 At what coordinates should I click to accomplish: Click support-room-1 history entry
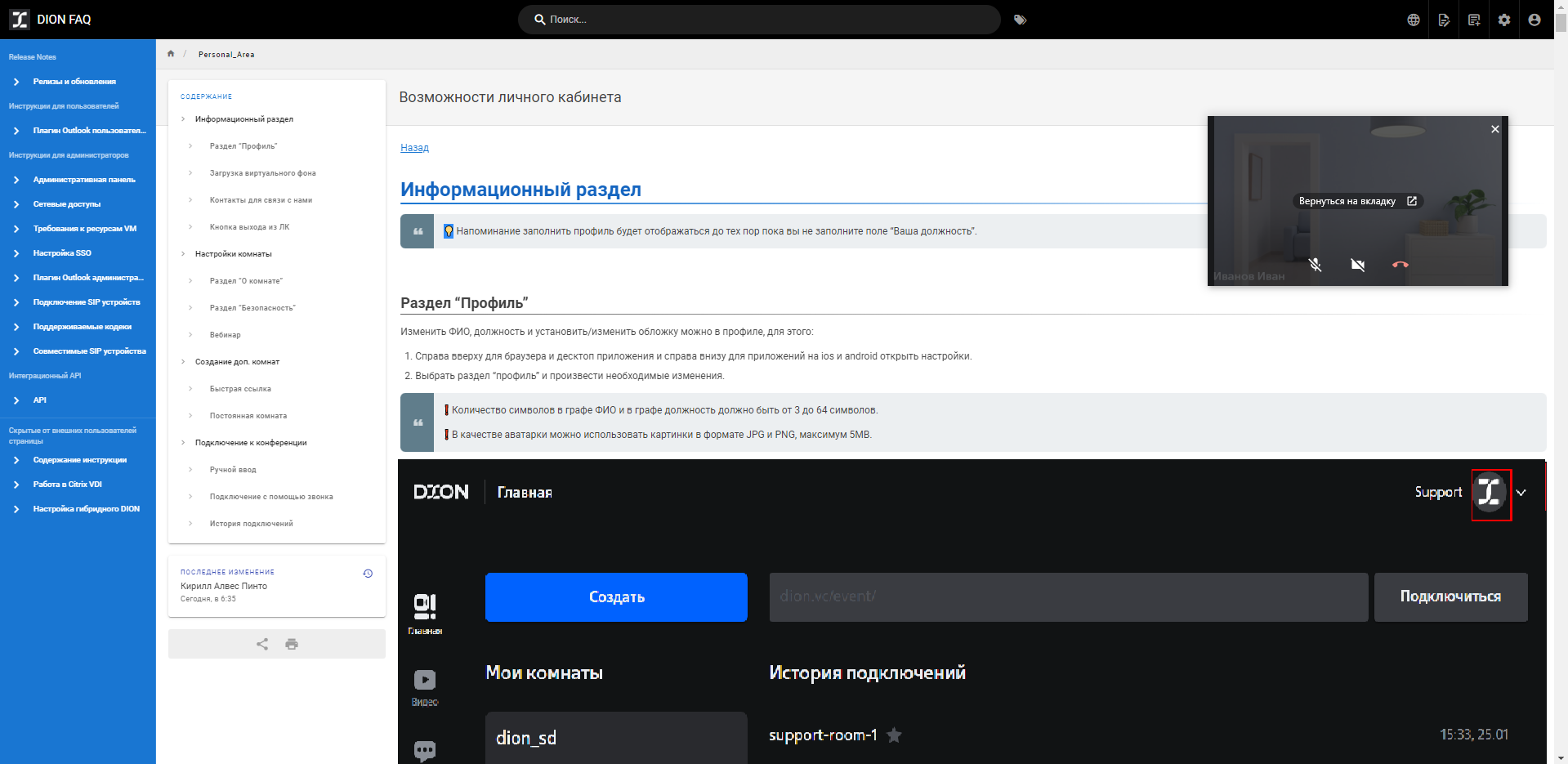pos(823,735)
